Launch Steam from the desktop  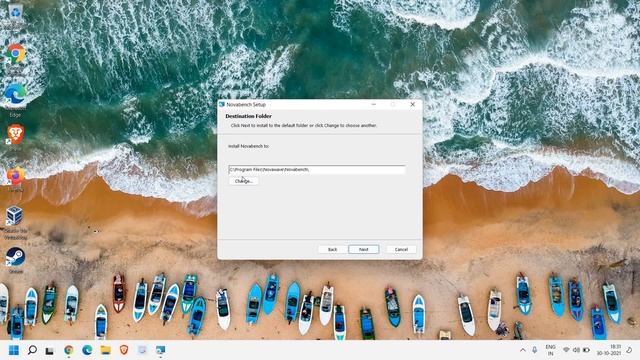16,257
